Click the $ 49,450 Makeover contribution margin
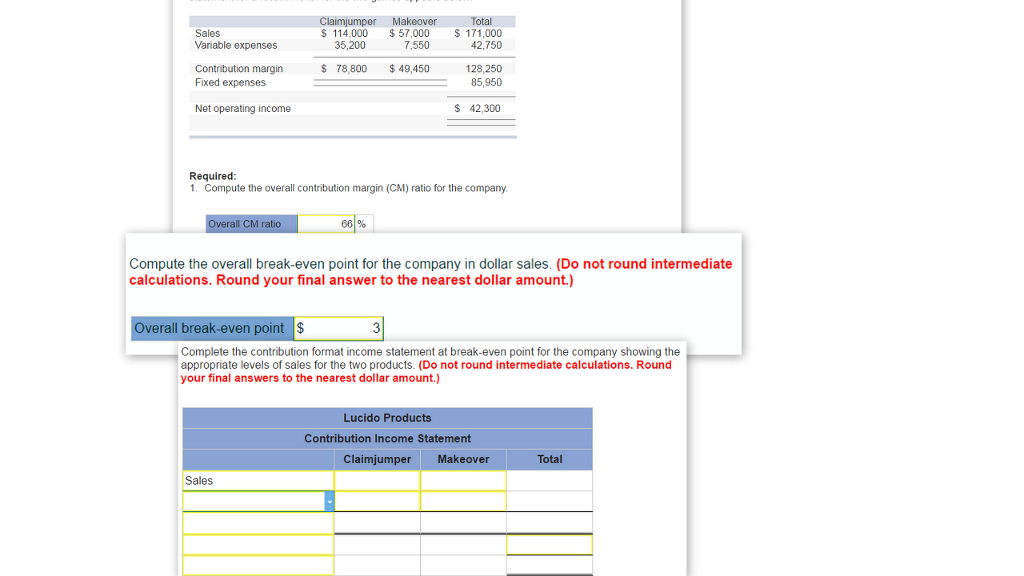 pyautogui.click(x=409, y=69)
